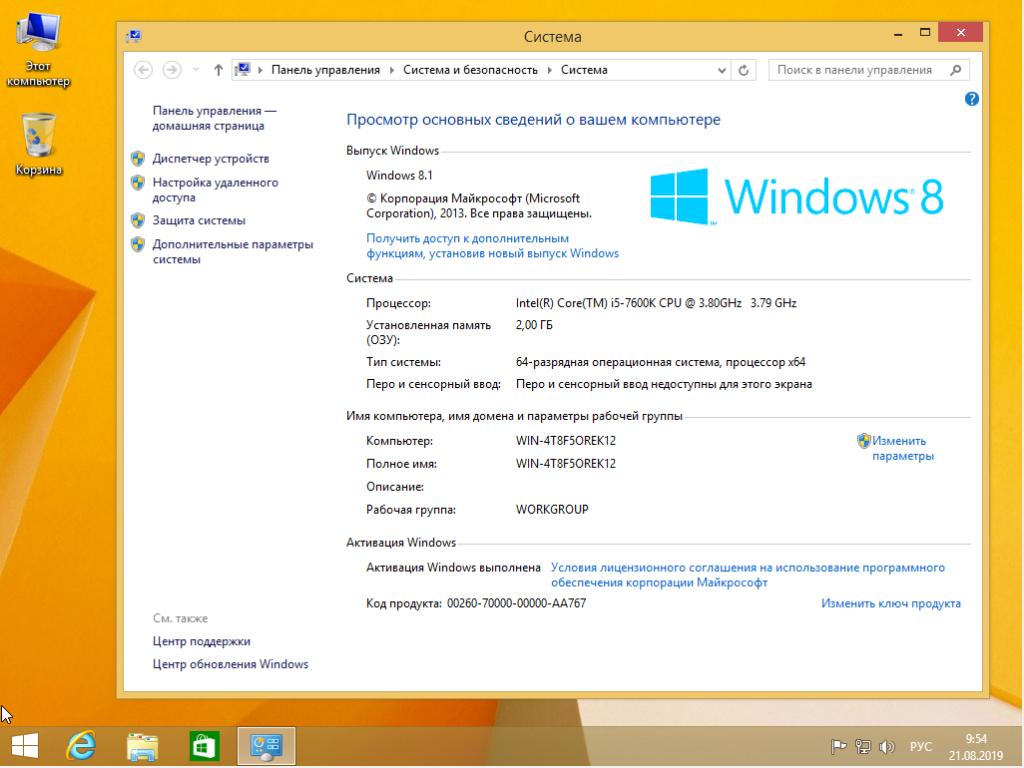Open Панель управления — домашняя страница
The width and height of the screenshot is (1024, 768).
(214, 118)
